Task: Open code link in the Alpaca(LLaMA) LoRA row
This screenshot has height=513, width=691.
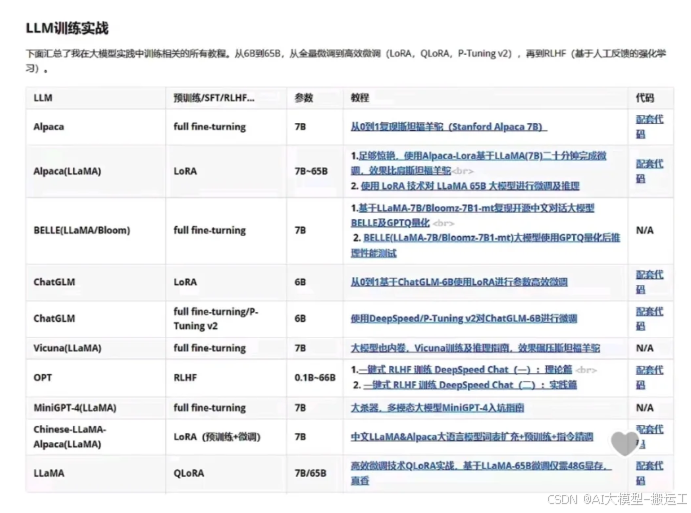Action: pos(650,171)
